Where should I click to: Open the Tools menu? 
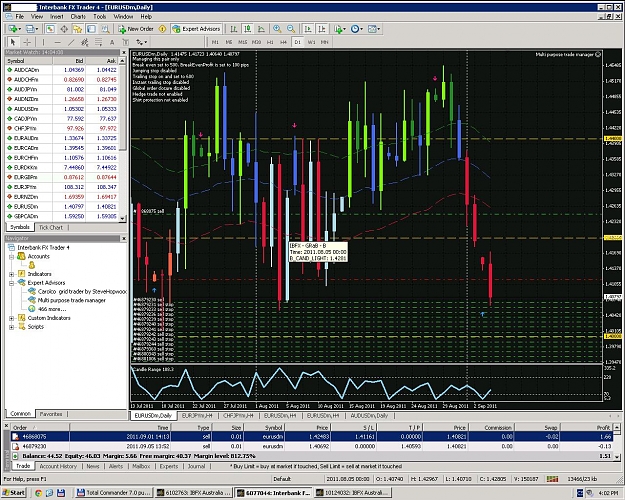coord(100,17)
